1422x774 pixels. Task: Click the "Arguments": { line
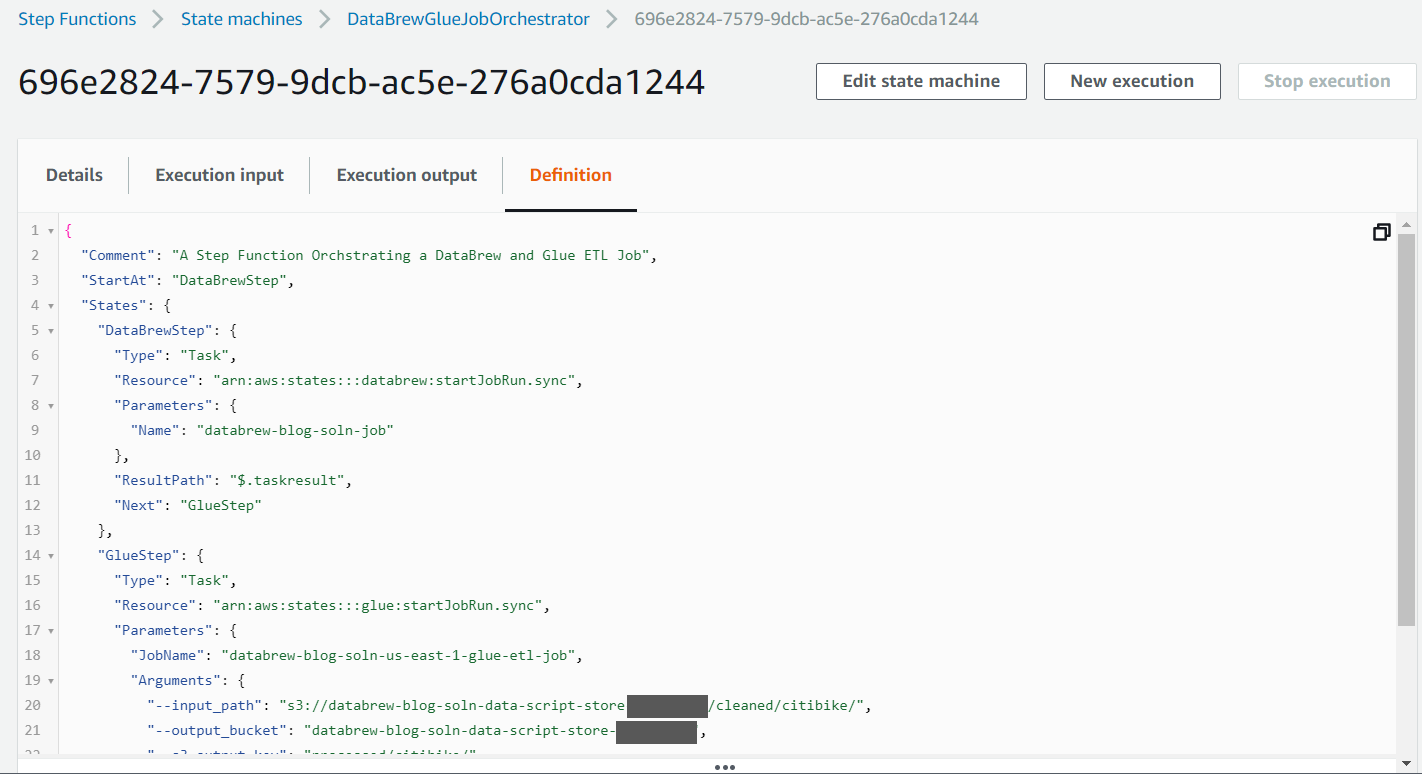[x=188, y=680]
